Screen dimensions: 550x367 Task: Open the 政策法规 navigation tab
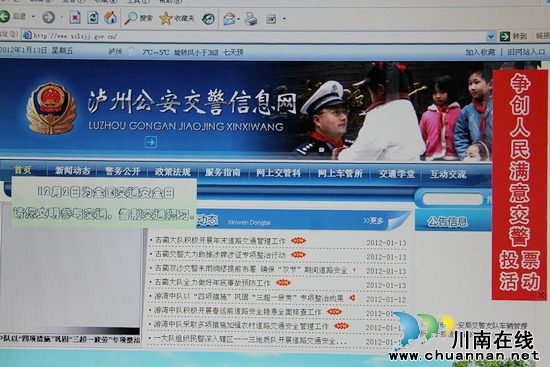tap(173, 172)
